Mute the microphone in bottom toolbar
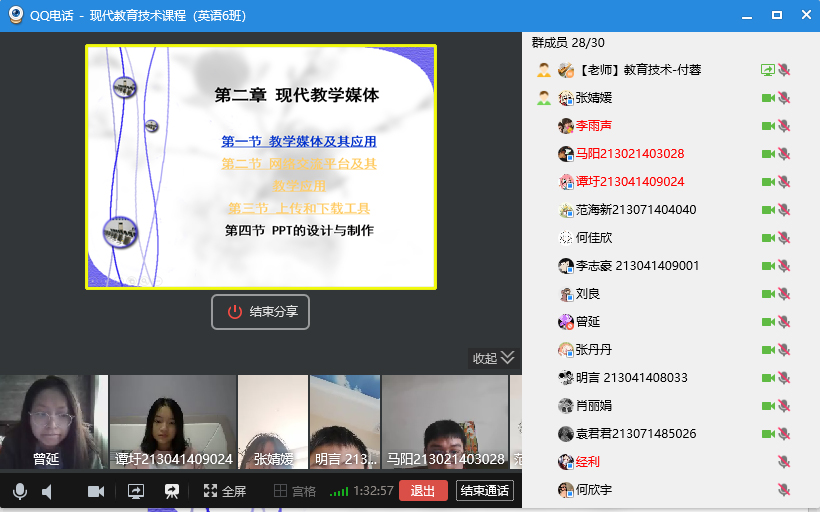820x512 pixels. coord(19,491)
